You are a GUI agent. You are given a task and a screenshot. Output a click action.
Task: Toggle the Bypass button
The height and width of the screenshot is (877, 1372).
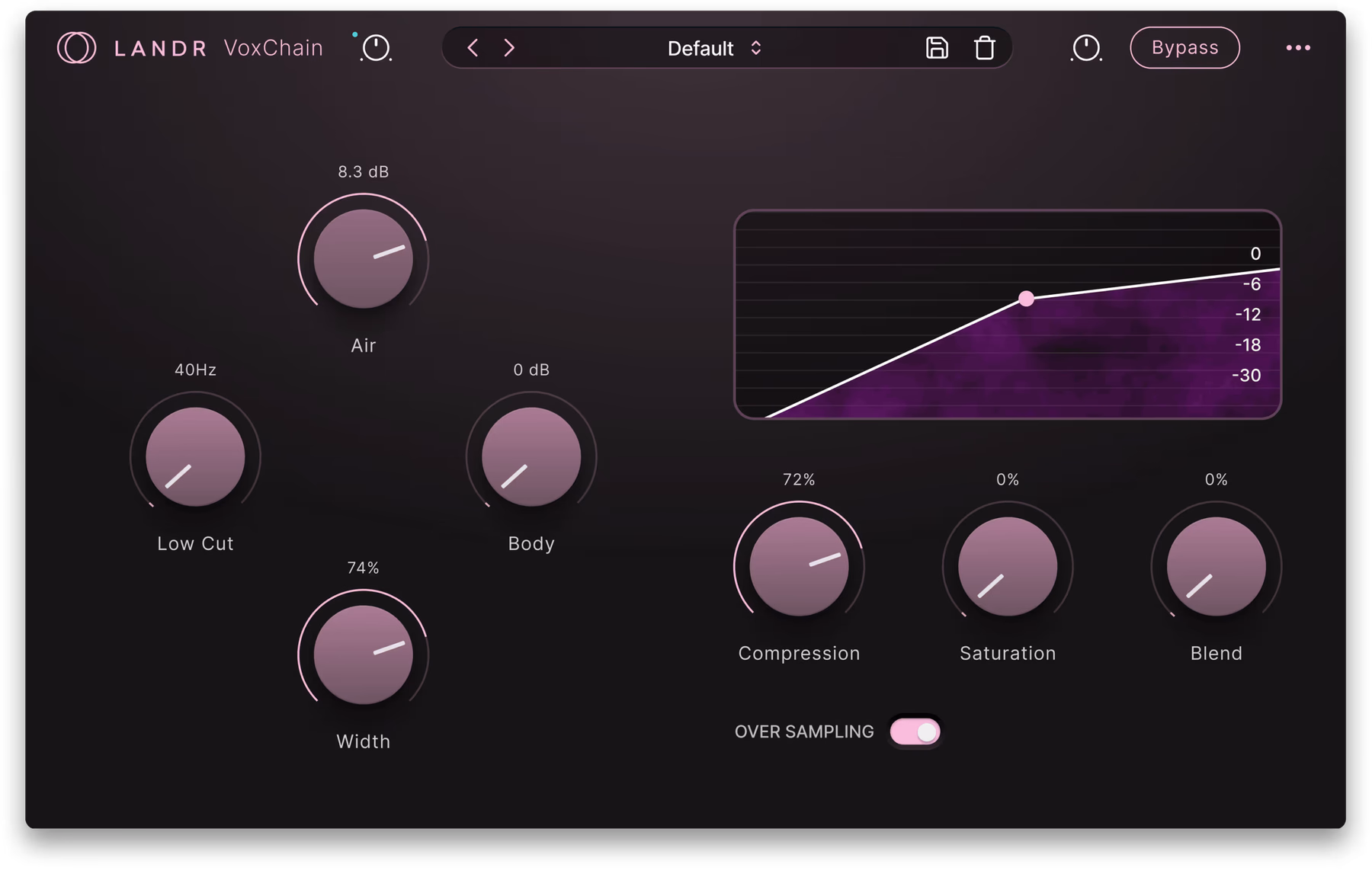tap(1184, 48)
